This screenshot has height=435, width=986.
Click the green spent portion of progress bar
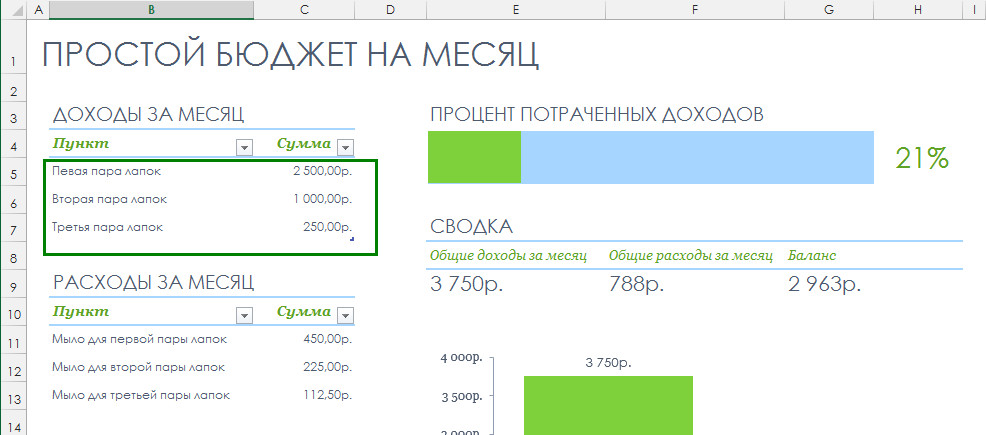pos(475,157)
